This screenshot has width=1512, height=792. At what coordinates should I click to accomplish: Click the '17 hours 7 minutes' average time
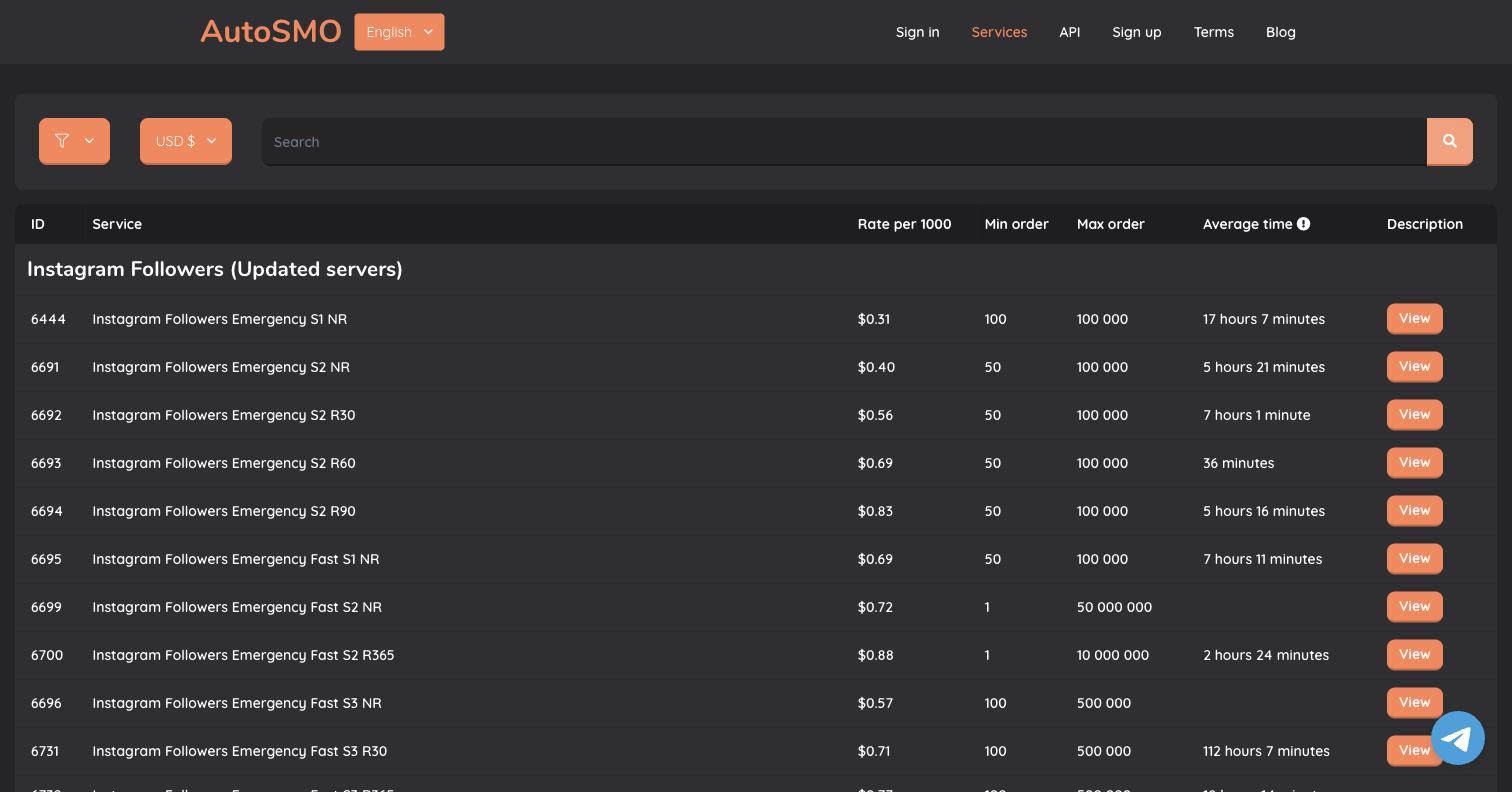(x=1264, y=319)
